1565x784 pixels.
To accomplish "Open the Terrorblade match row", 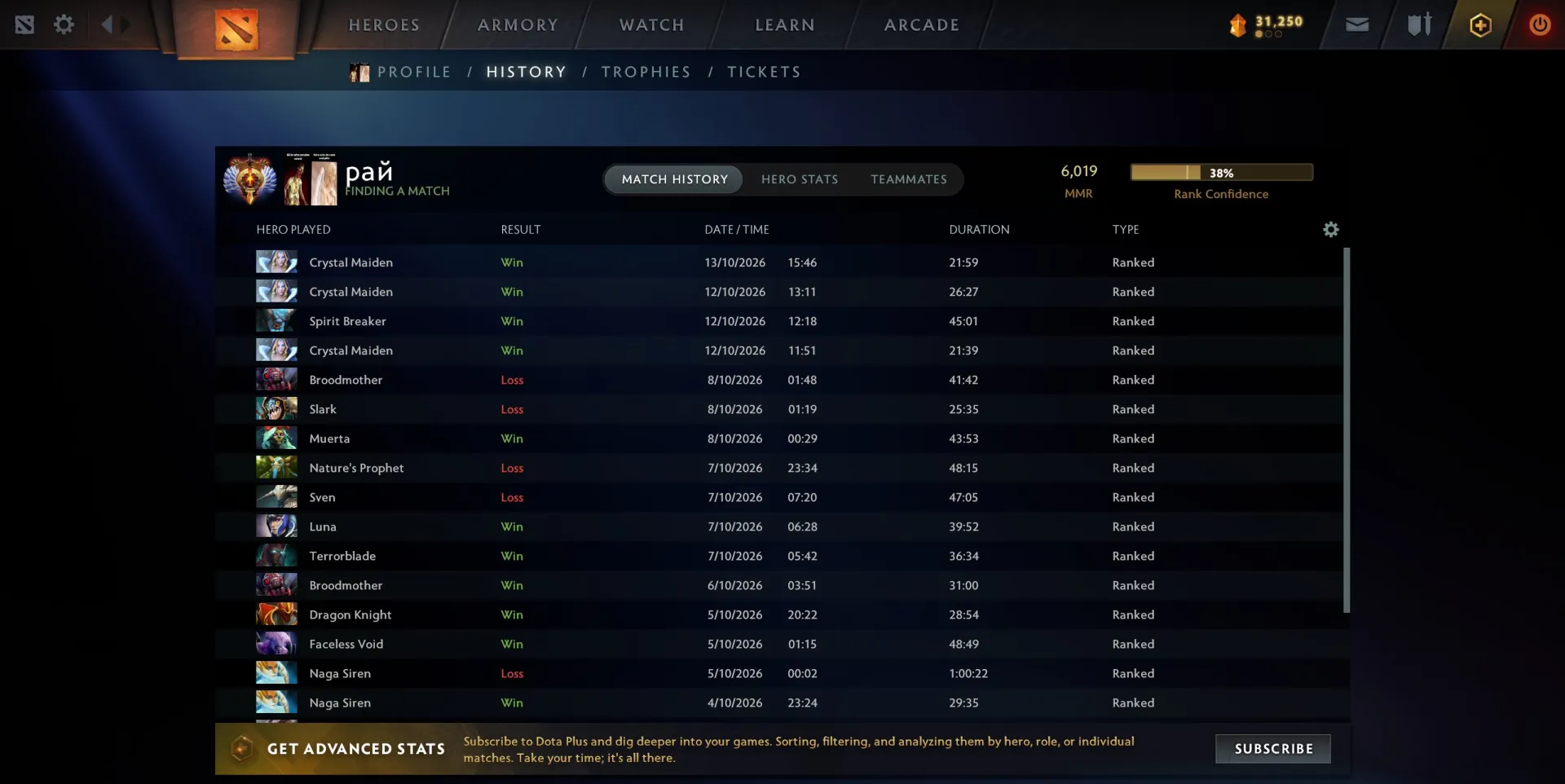I will tap(779, 556).
